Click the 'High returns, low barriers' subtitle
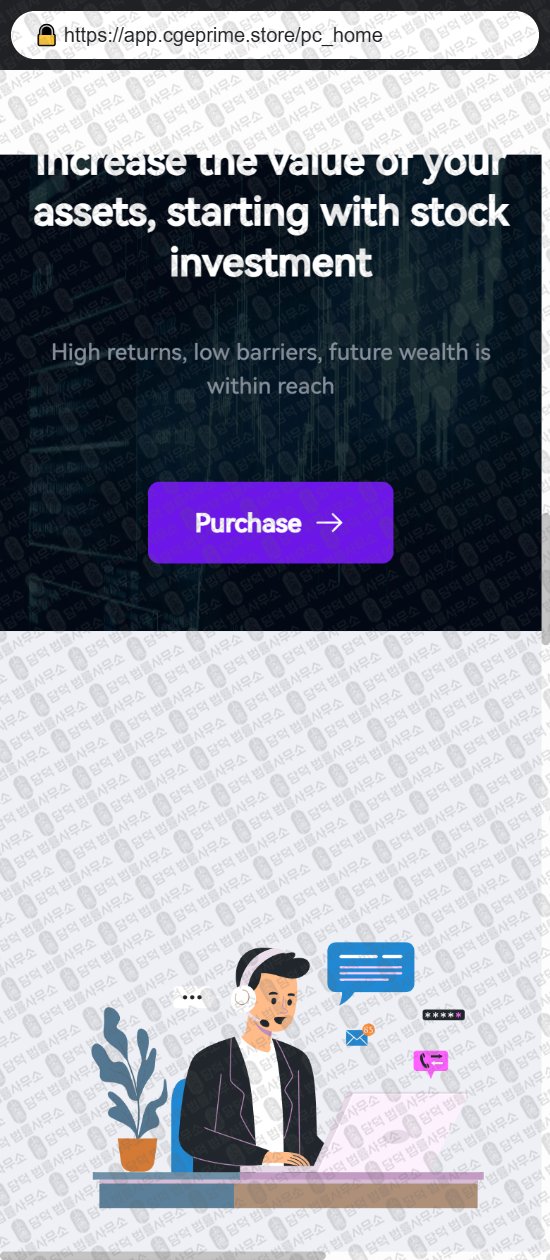Image resolution: width=550 pixels, height=1260 pixels. tap(270, 368)
